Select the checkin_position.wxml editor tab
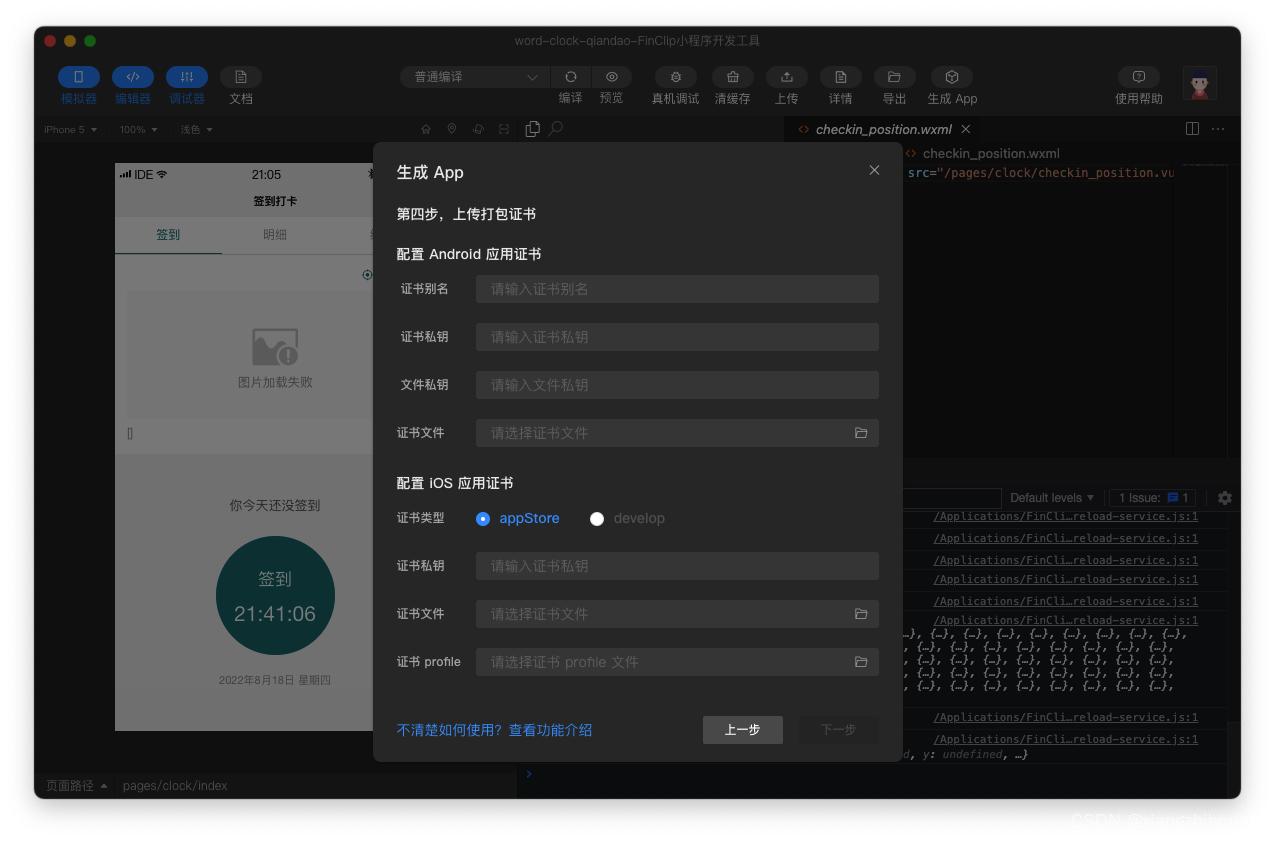 coord(883,129)
